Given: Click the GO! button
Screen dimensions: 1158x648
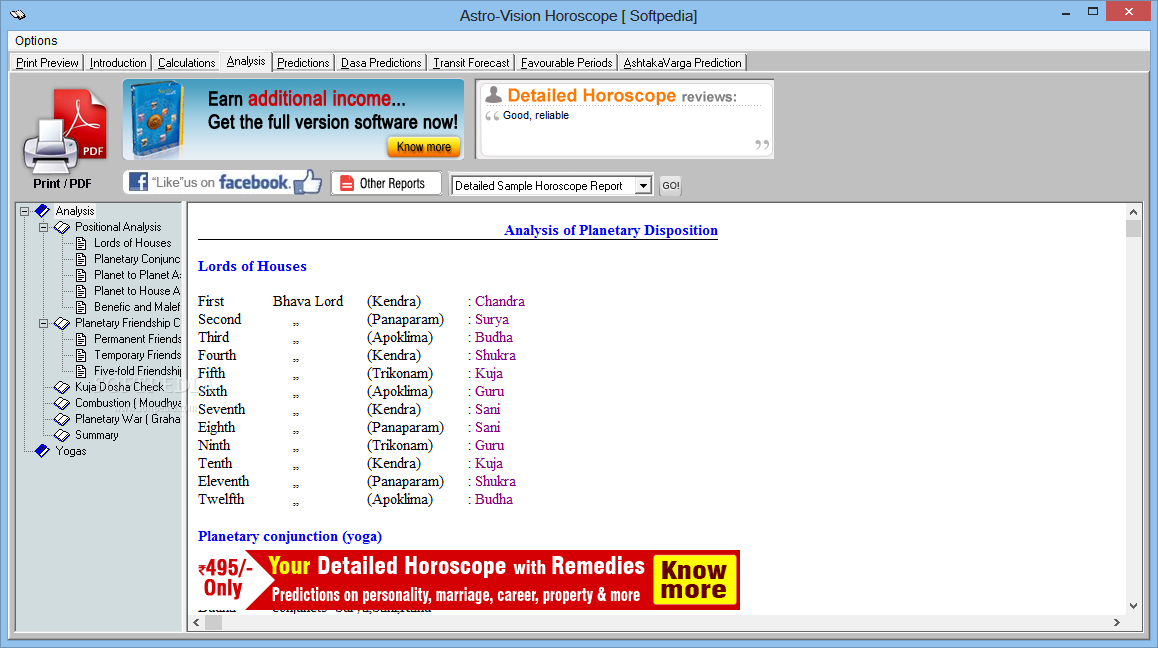Looking at the screenshot, I should (671, 185).
